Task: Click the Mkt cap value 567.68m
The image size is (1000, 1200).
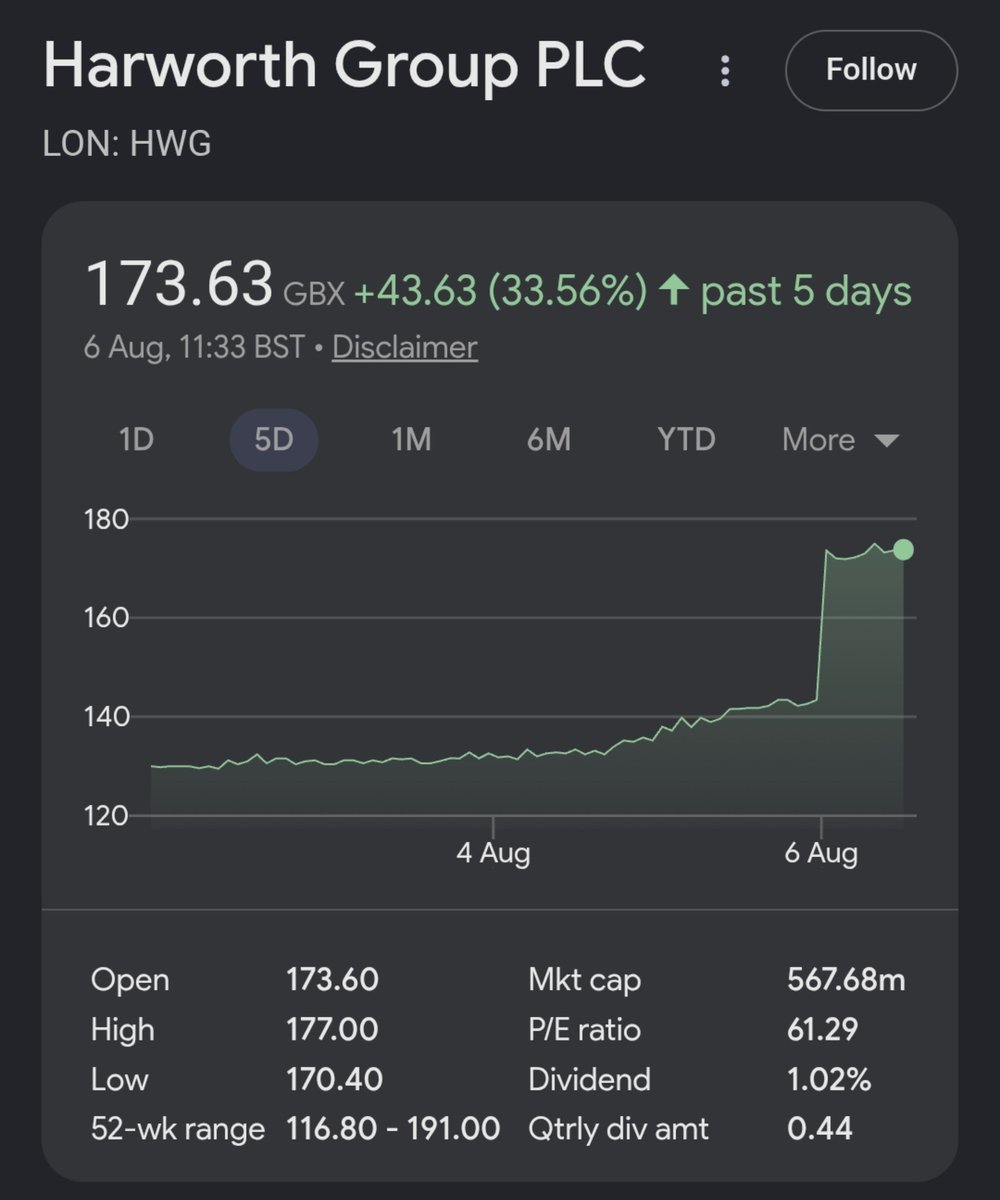Action: [x=846, y=979]
